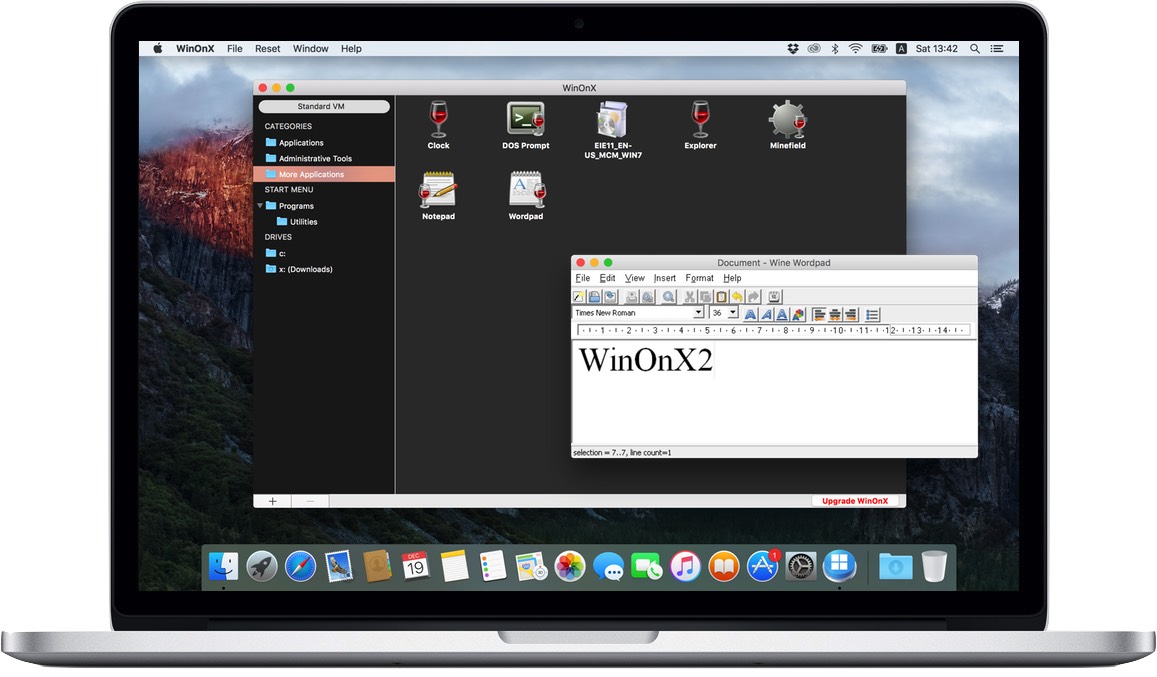
Task: Click the Wordpad status bar selection text
Action: [x=622, y=453]
